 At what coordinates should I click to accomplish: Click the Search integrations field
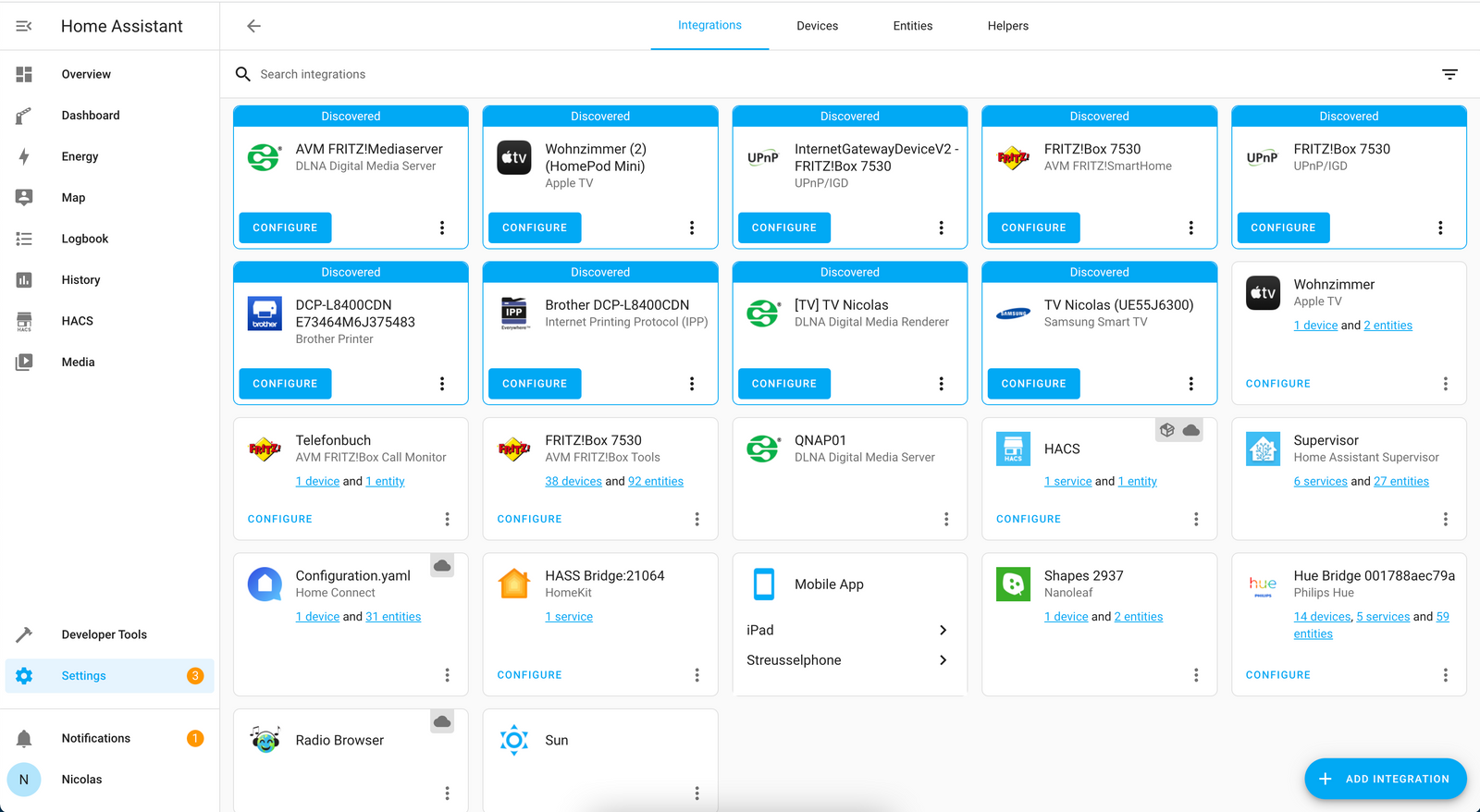832,74
